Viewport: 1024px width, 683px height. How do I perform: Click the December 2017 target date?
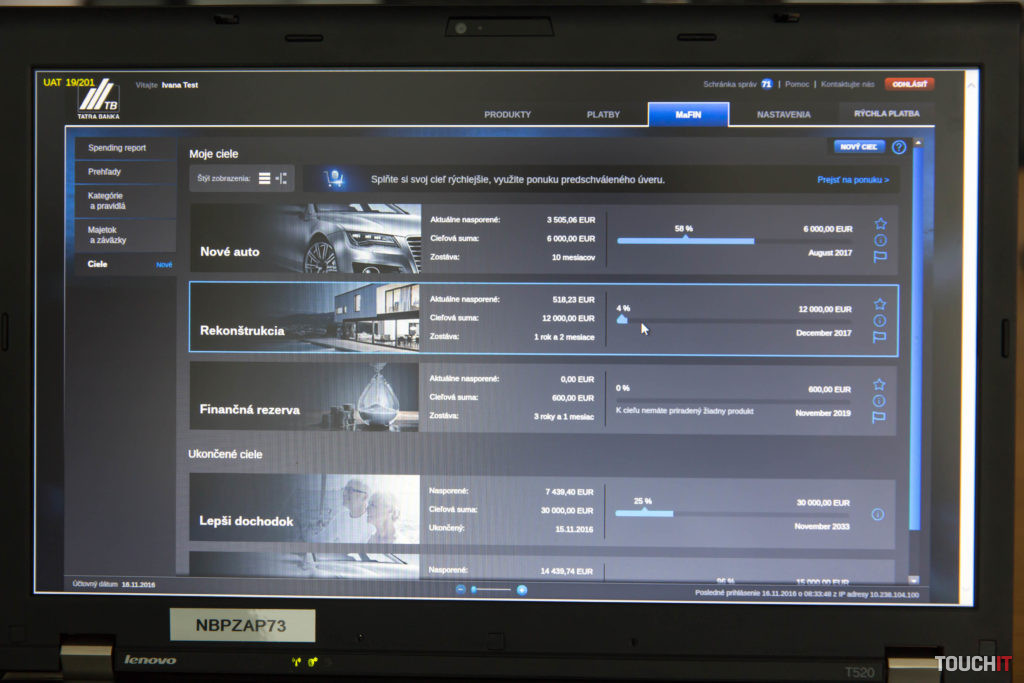[824, 333]
